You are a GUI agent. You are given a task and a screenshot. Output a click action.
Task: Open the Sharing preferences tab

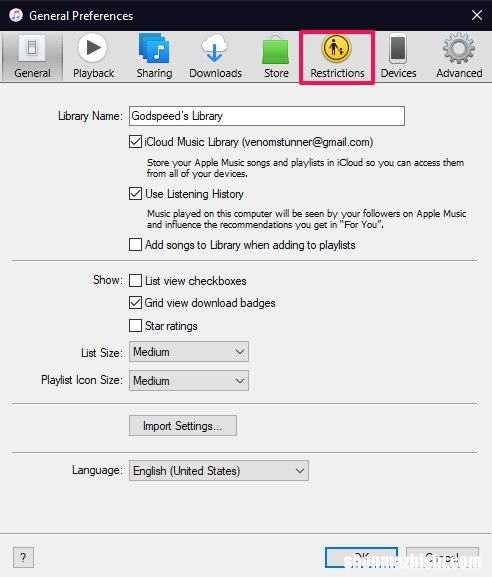point(154,56)
